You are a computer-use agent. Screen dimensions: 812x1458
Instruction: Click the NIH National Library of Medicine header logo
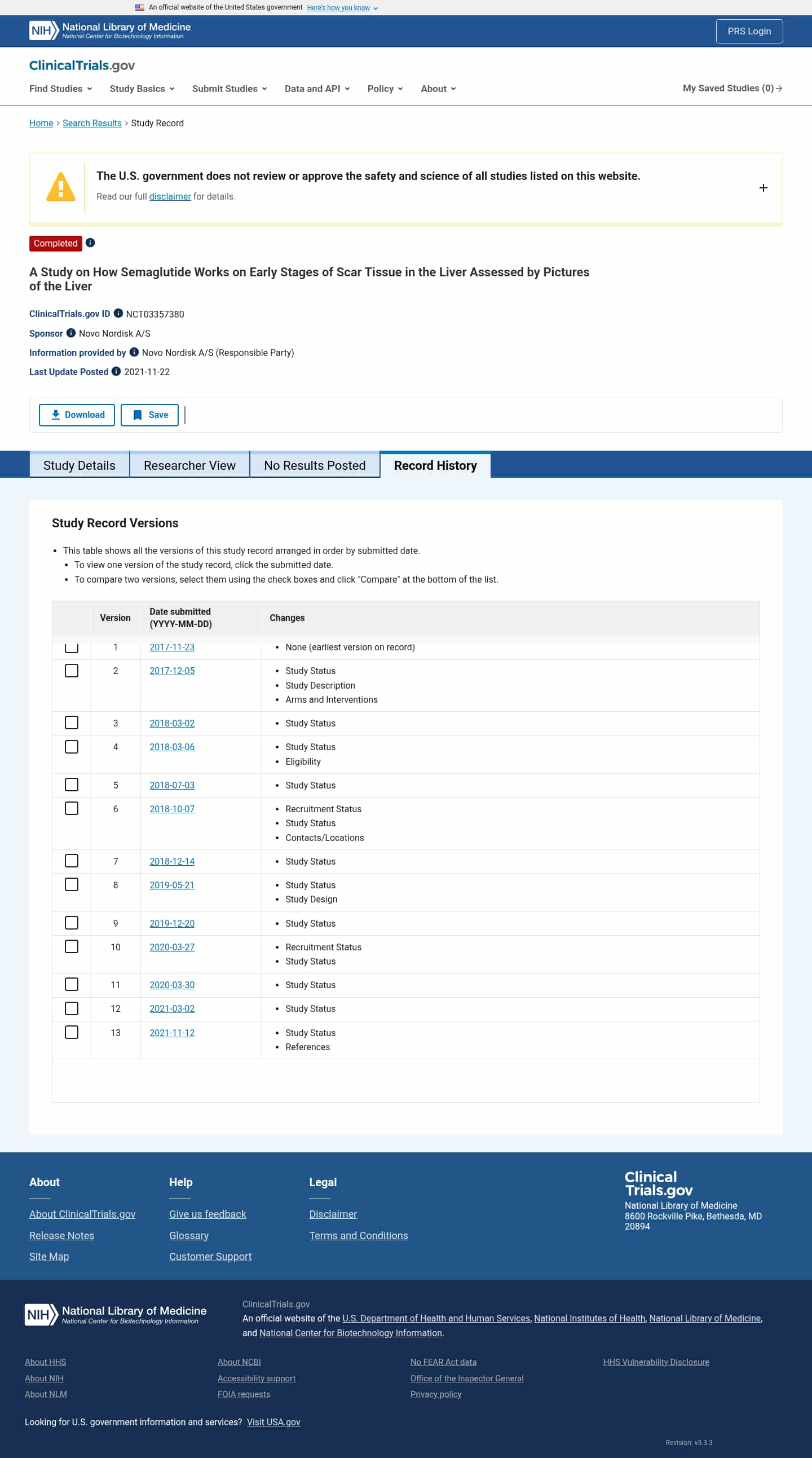pyautogui.click(x=110, y=30)
